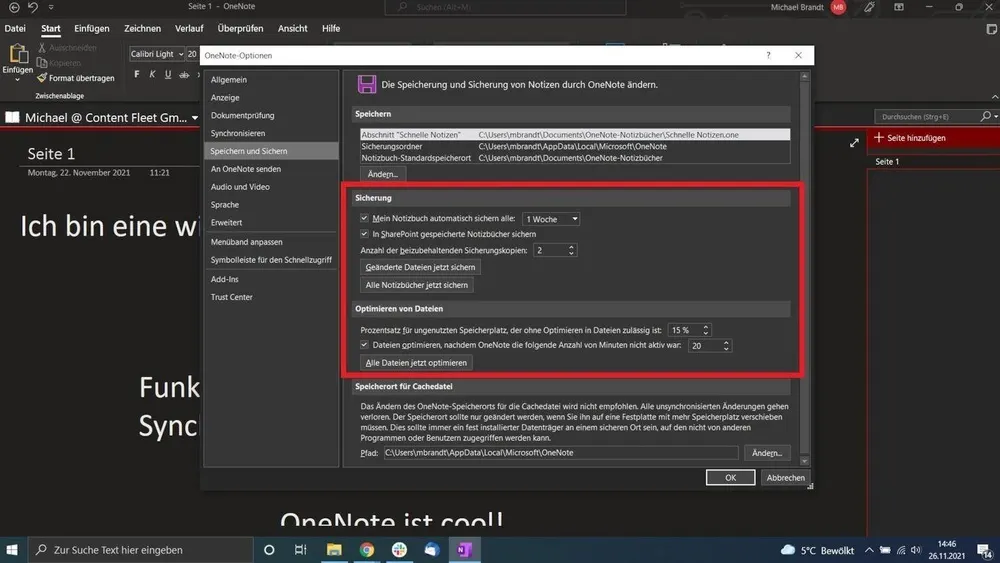Select Anzeige options category
The height and width of the screenshot is (563, 1000).
point(271,98)
